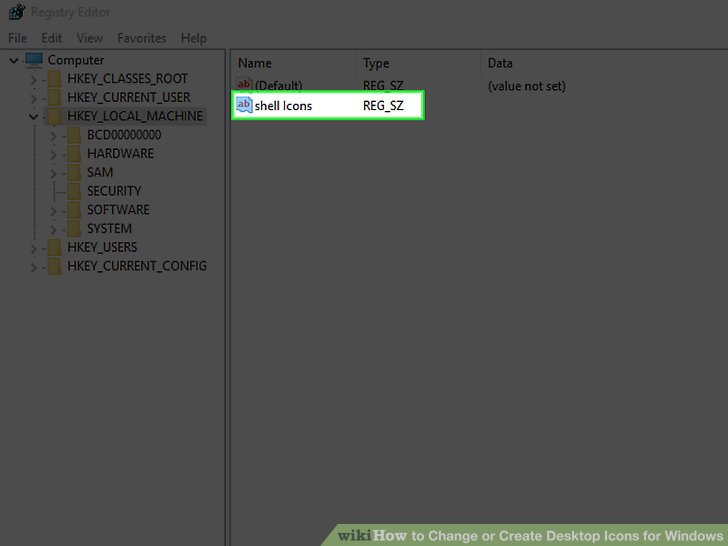The width and height of the screenshot is (728, 546).
Task: Select the HKEY_LOCAL_MACHINE key
Action: [135, 116]
